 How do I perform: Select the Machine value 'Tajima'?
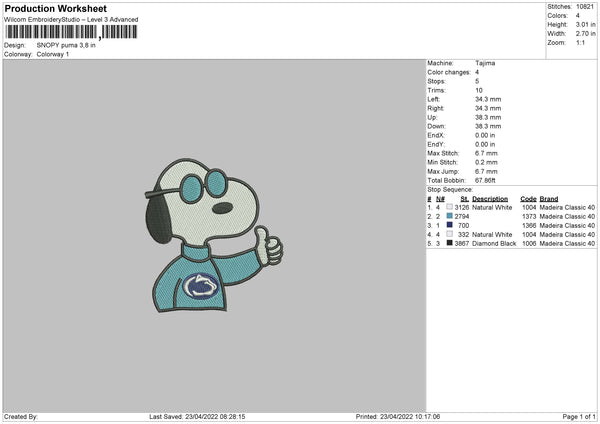[485, 63]
